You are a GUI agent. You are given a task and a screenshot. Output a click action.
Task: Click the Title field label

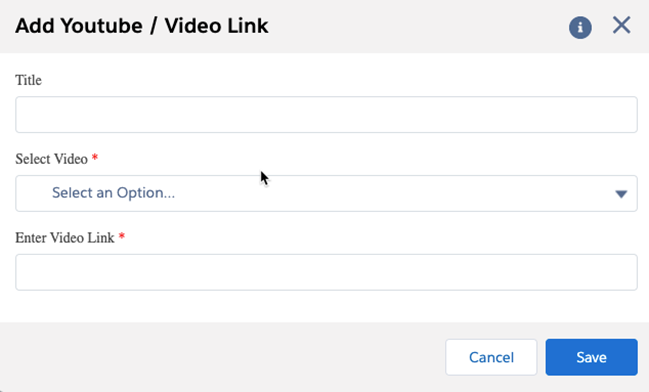[x=29, y=80]
